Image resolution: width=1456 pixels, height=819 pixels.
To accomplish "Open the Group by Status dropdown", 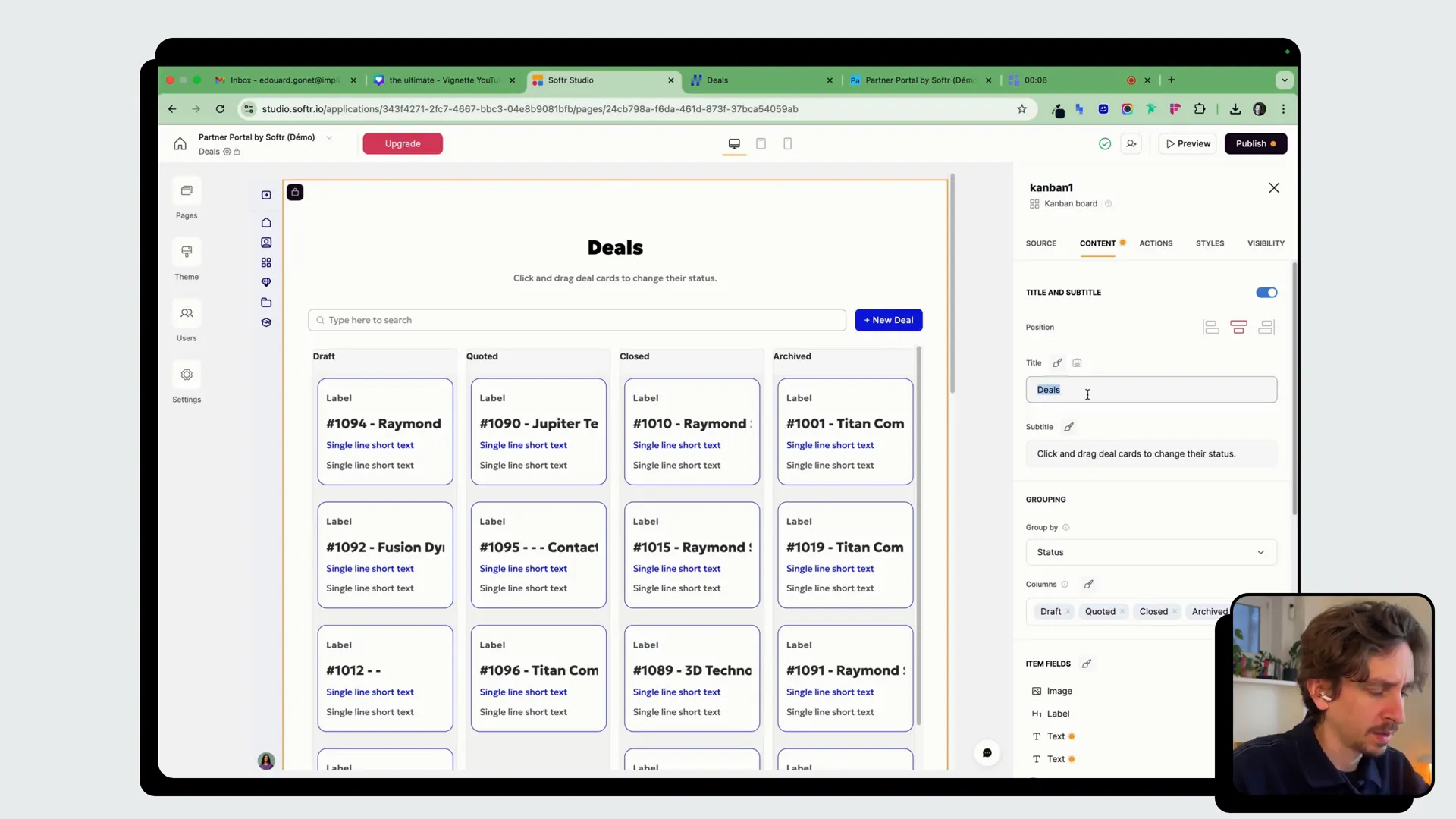I will [1150, 553].
